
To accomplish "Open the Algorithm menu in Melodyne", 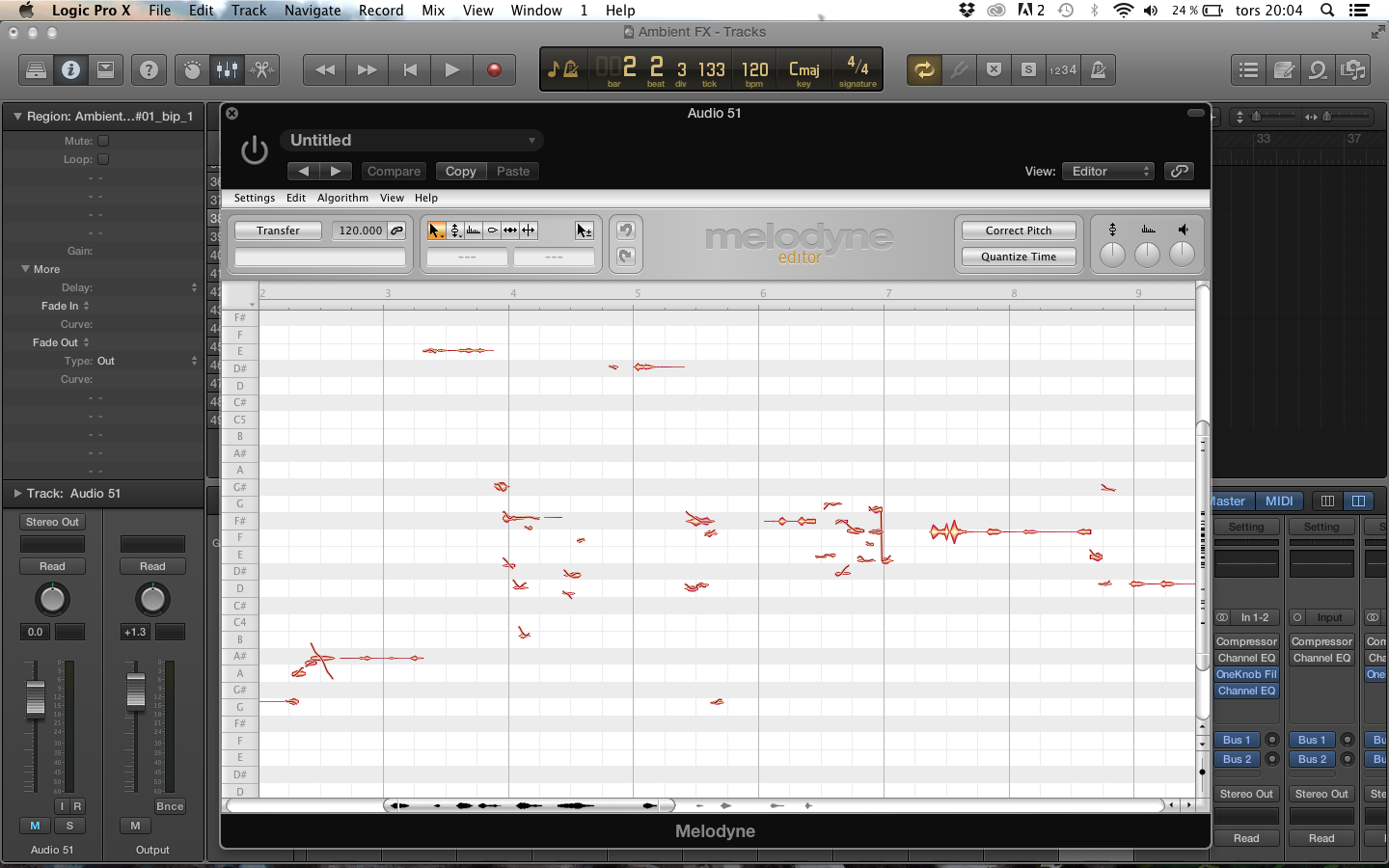I will click(x=342, y=198).
